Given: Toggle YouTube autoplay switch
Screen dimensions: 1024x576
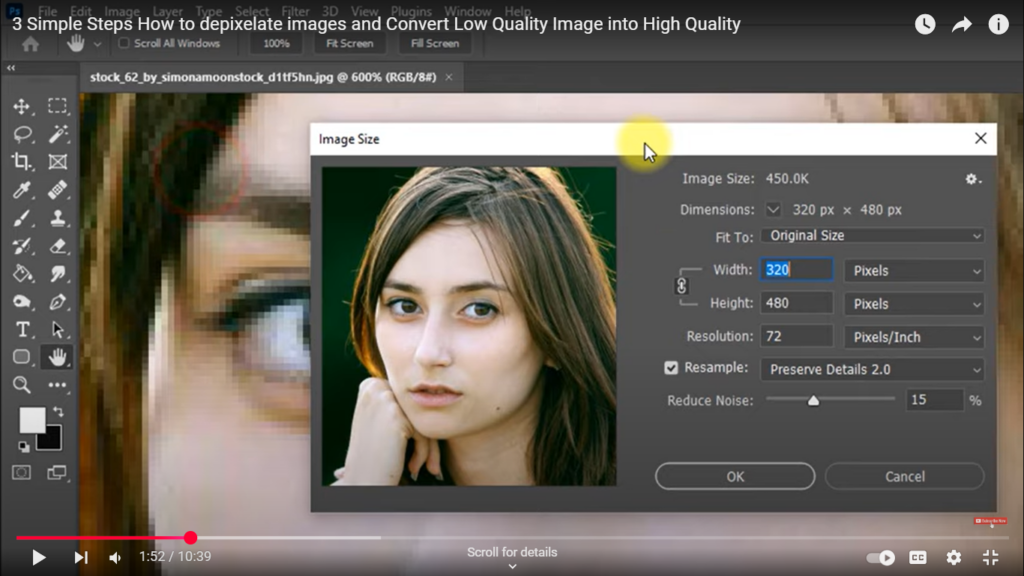Looking at the screenshot, I should [880, 558].
